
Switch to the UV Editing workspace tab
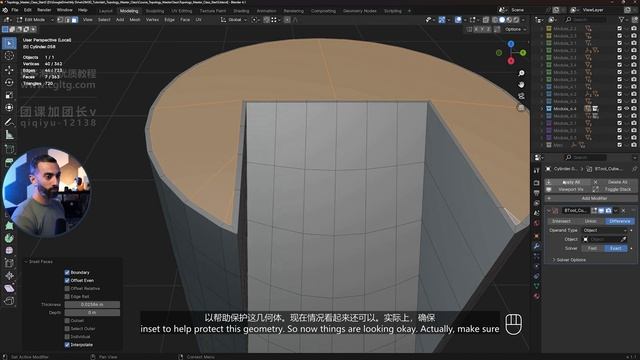click(182, 11)
